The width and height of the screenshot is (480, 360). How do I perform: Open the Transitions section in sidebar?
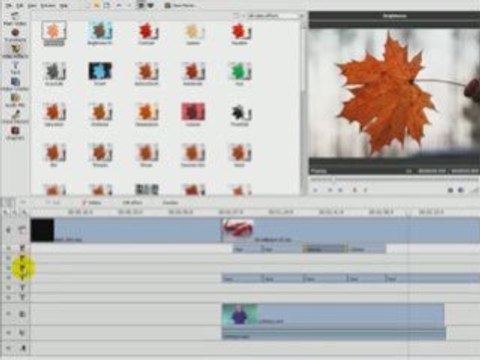click(15, 35)
